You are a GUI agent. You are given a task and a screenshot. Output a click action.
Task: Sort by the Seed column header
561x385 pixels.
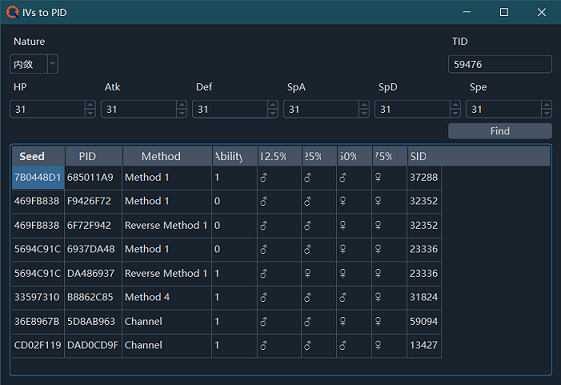[38, 156]
